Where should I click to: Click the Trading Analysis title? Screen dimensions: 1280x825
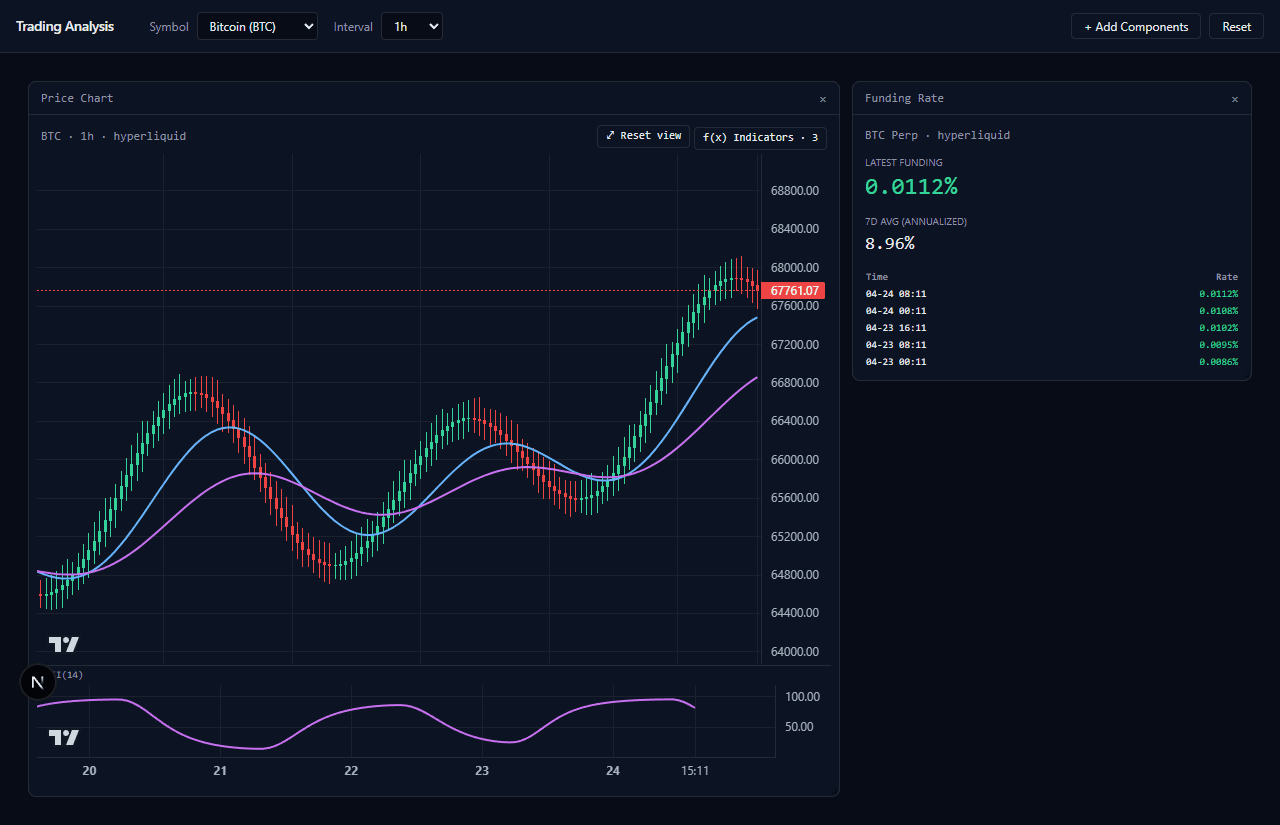pyautogui.click(x=65, y=27)
